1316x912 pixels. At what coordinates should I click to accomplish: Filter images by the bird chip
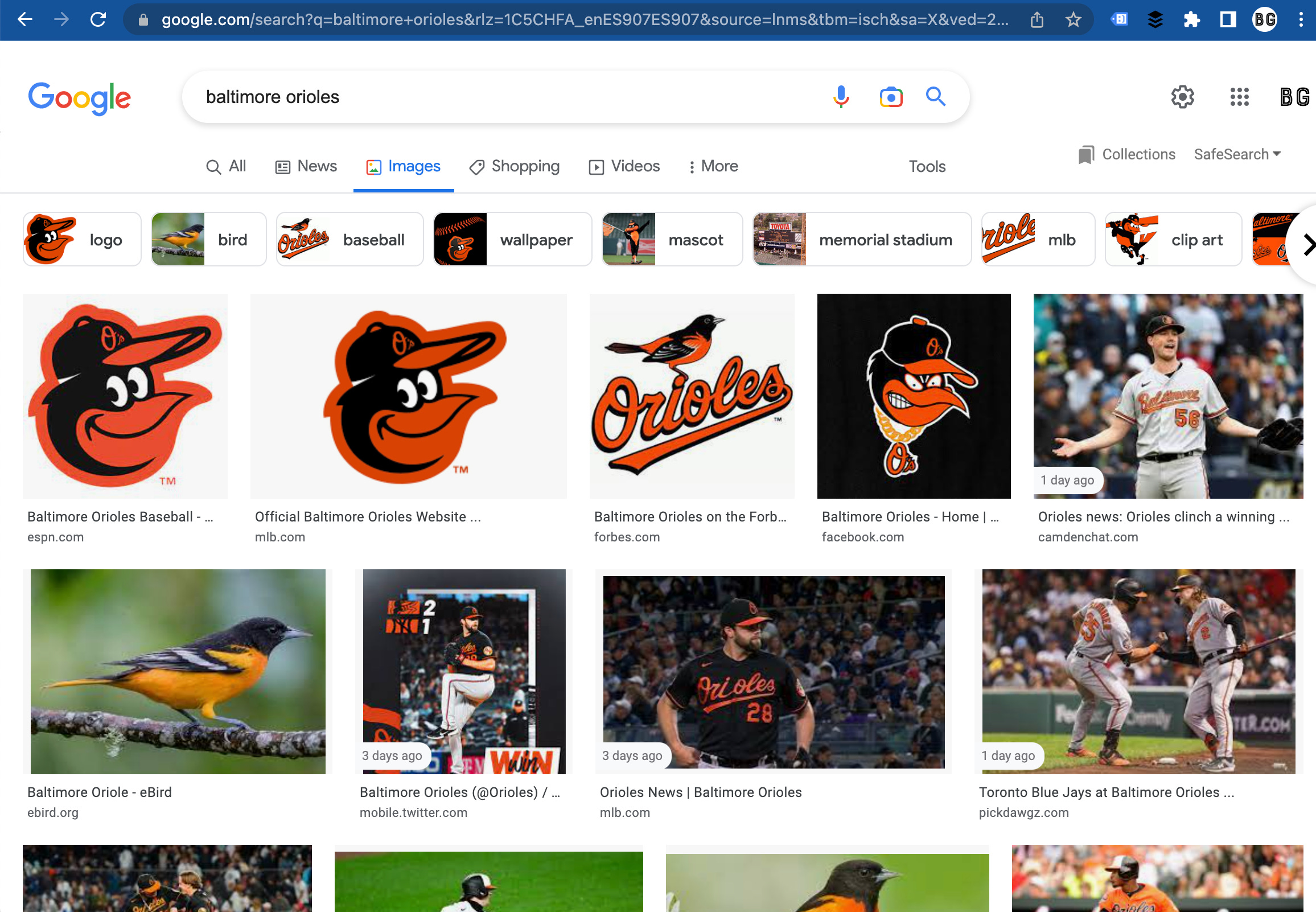pos(208,240)
